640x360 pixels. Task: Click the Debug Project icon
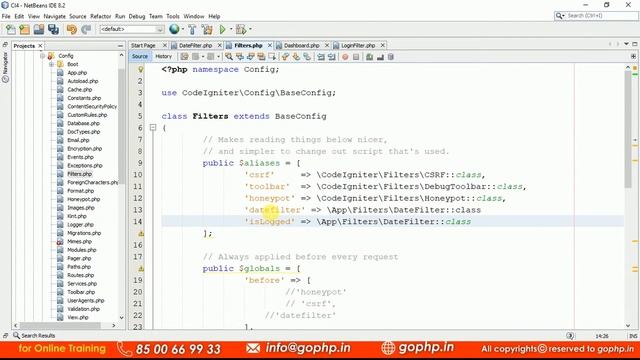241,29
